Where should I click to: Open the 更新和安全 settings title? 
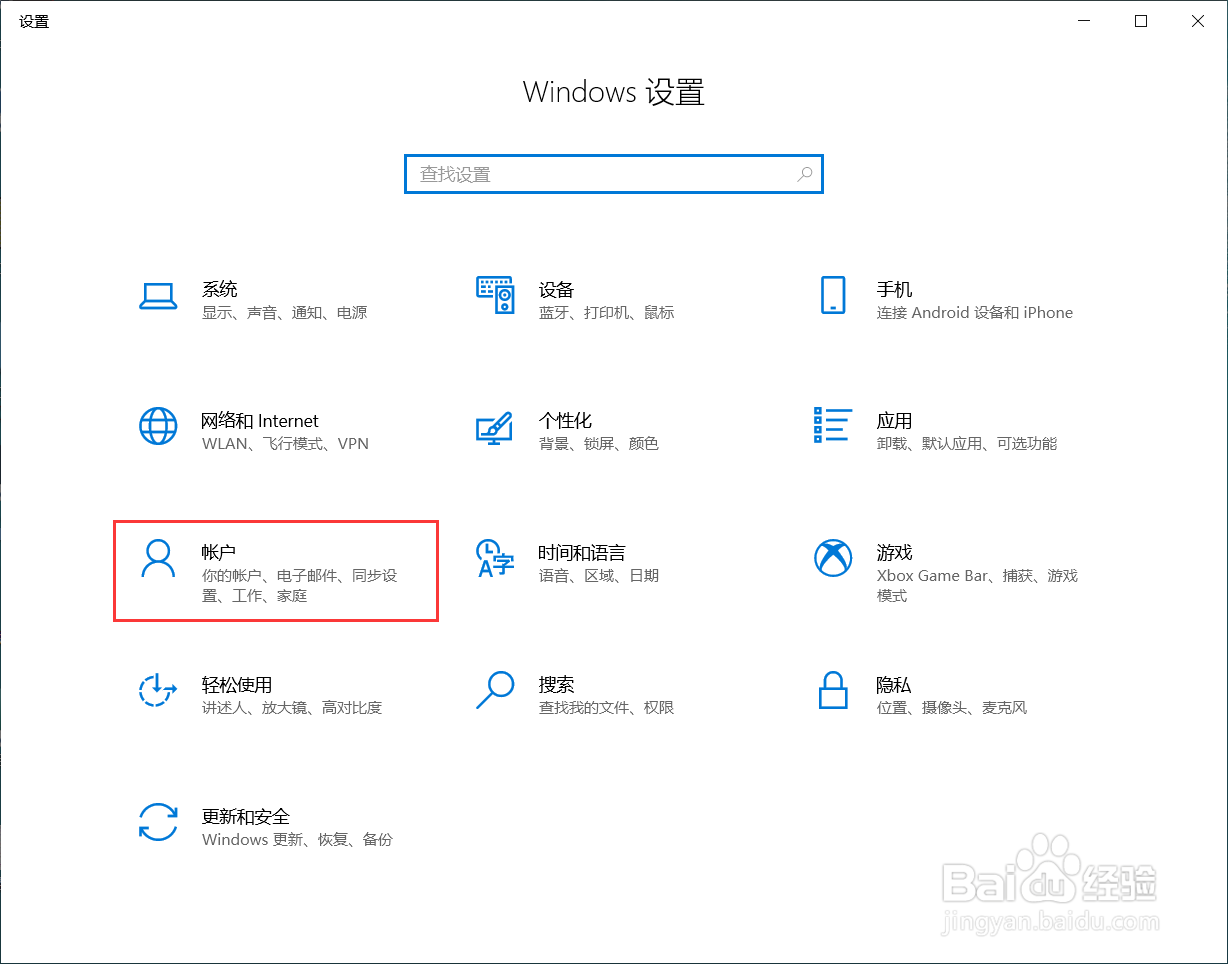(x=246, y=817)
